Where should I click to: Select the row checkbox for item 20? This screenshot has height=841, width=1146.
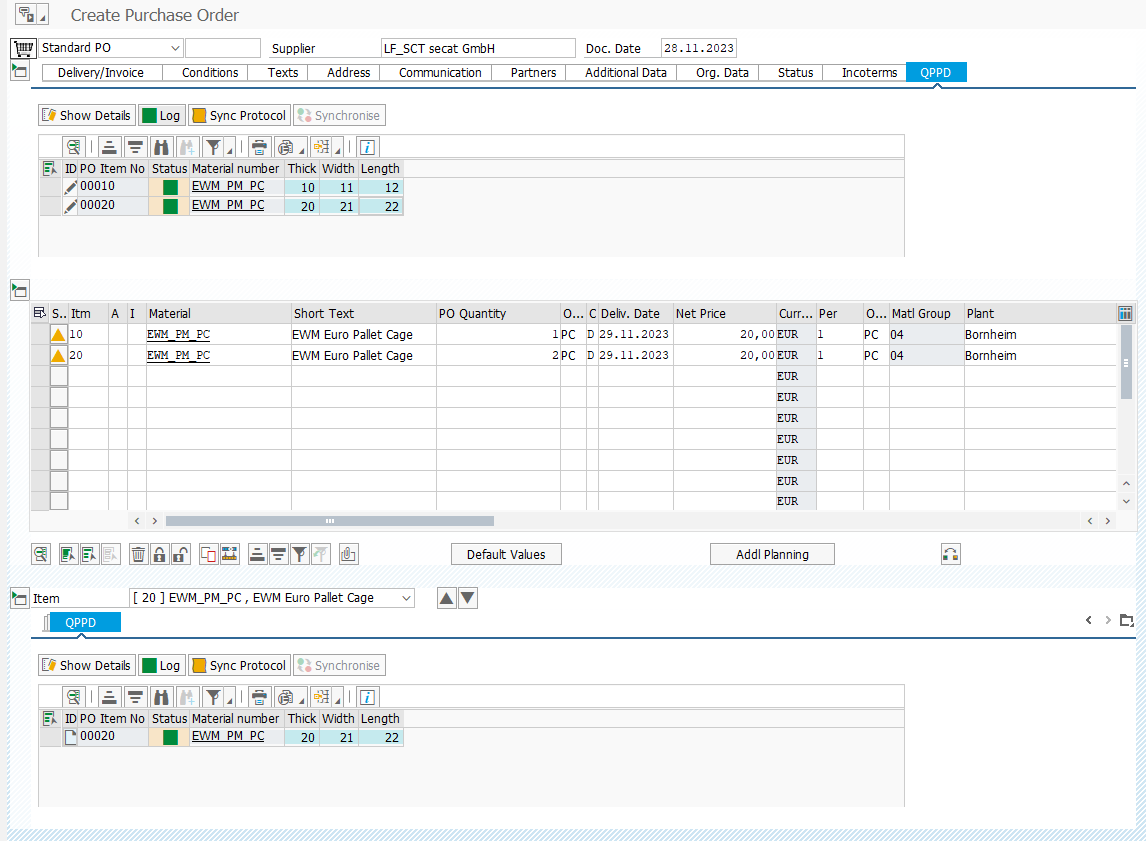(x=59, y=355)
